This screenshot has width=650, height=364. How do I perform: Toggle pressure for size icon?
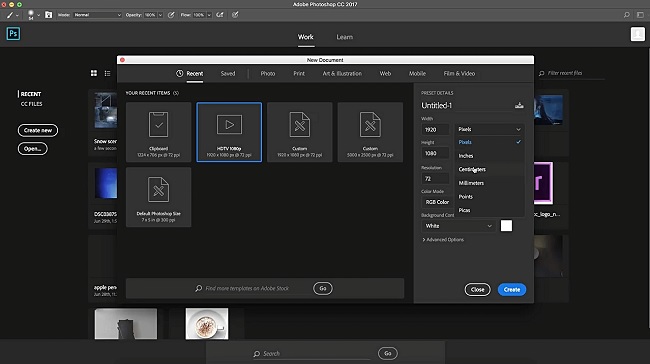[x=235, y=15]
